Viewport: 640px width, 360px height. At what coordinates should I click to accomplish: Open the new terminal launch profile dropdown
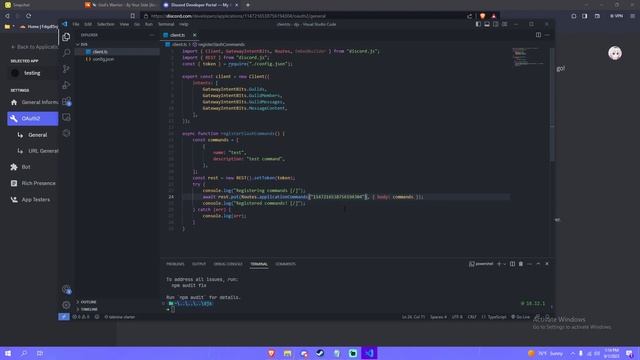[504, 264]
